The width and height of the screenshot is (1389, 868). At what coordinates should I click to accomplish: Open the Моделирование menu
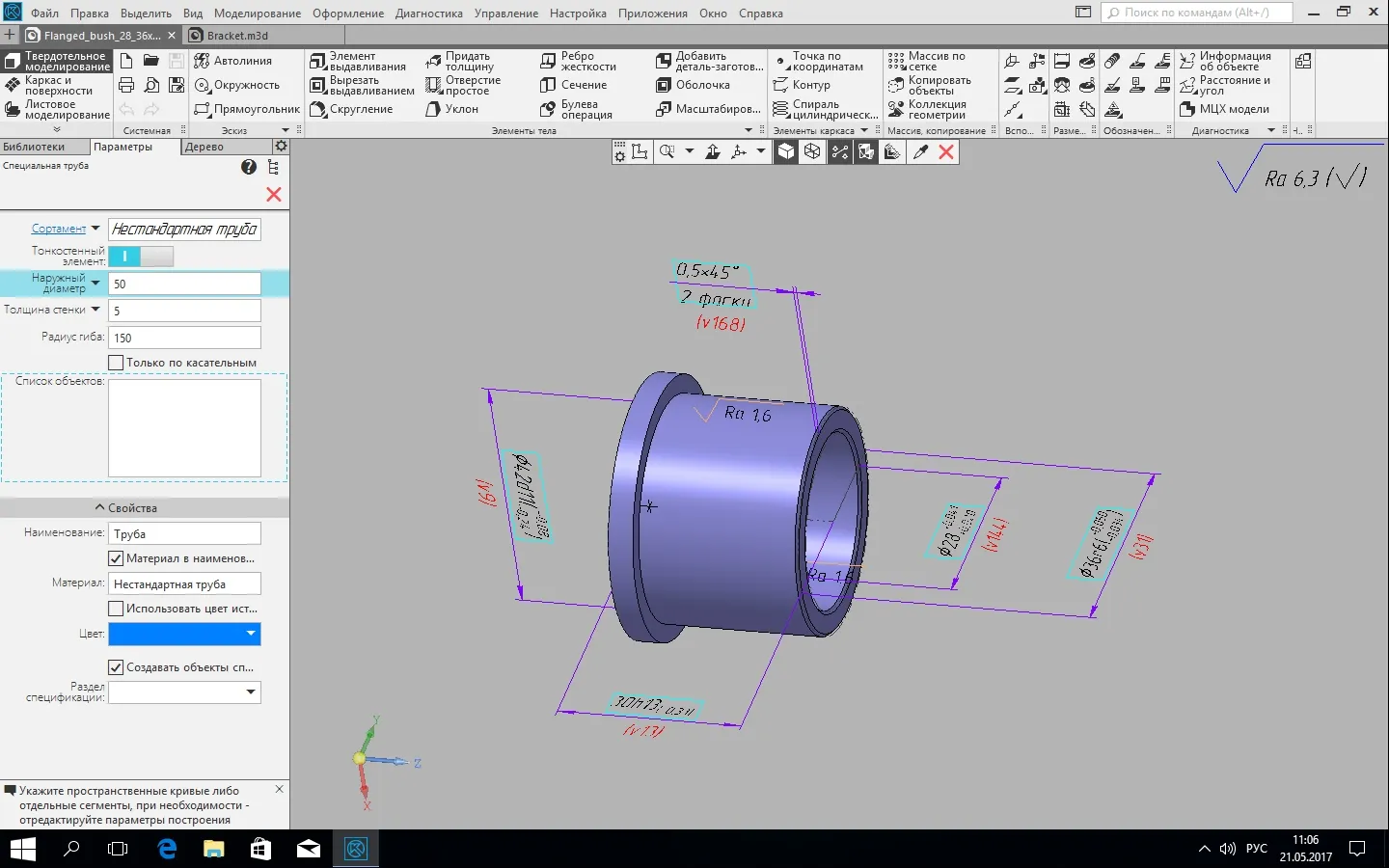(x=257, y=14)
